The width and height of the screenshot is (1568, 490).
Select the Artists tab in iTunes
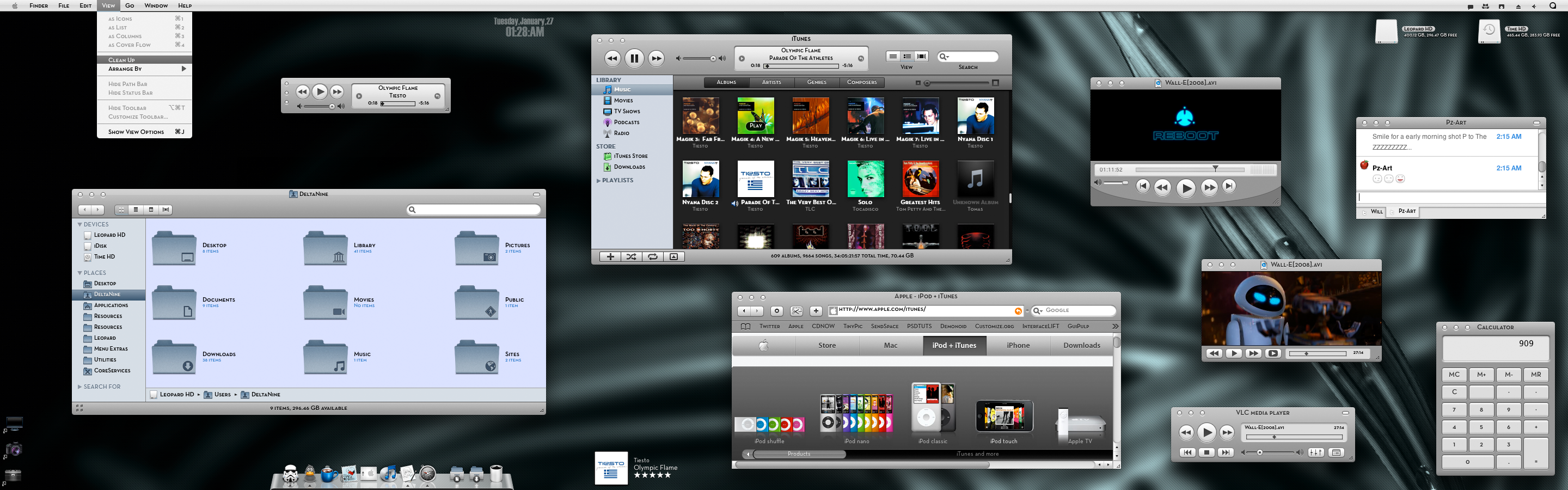[771, 82]
